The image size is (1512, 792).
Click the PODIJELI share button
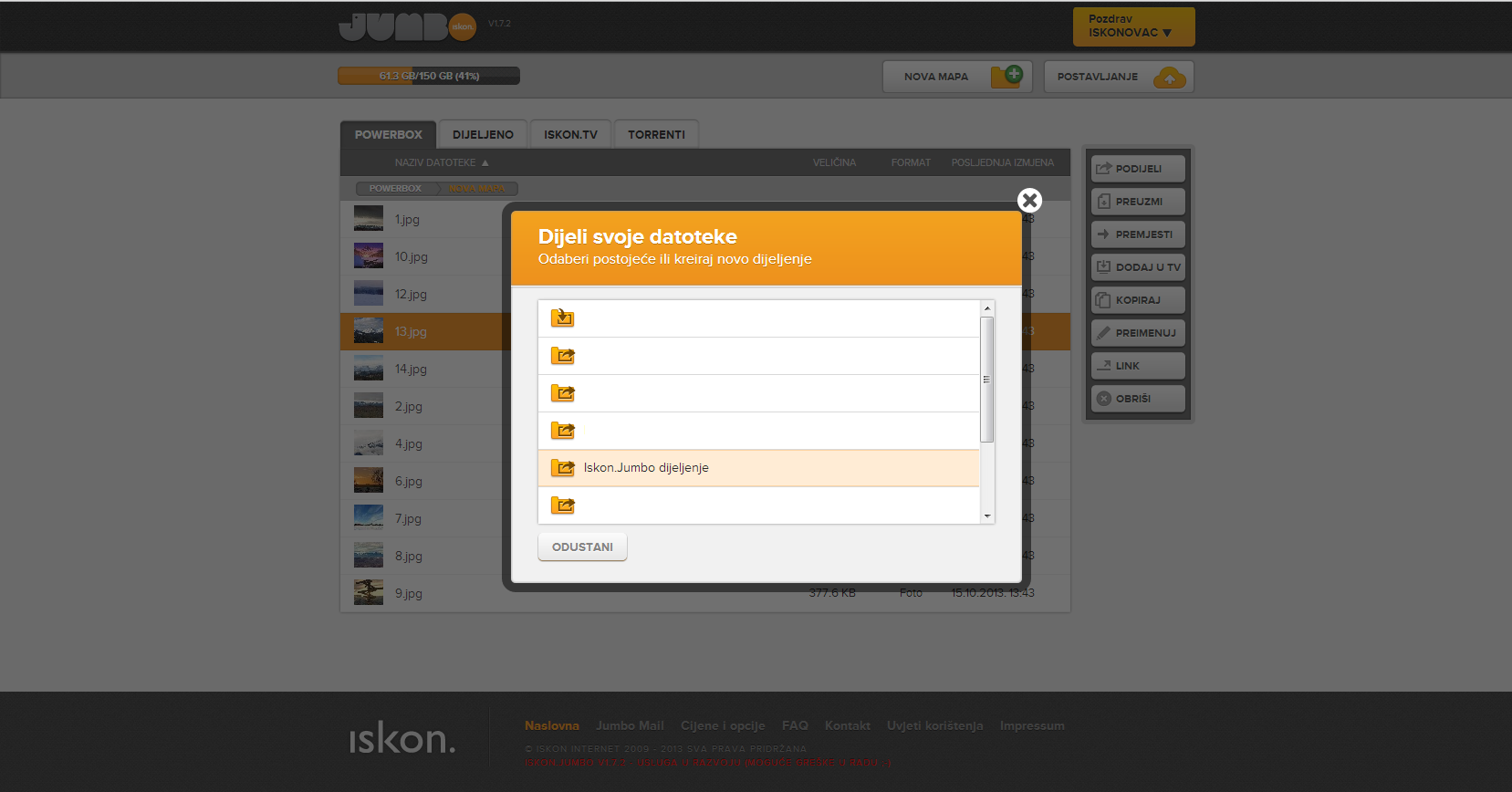coord(1138,169)
